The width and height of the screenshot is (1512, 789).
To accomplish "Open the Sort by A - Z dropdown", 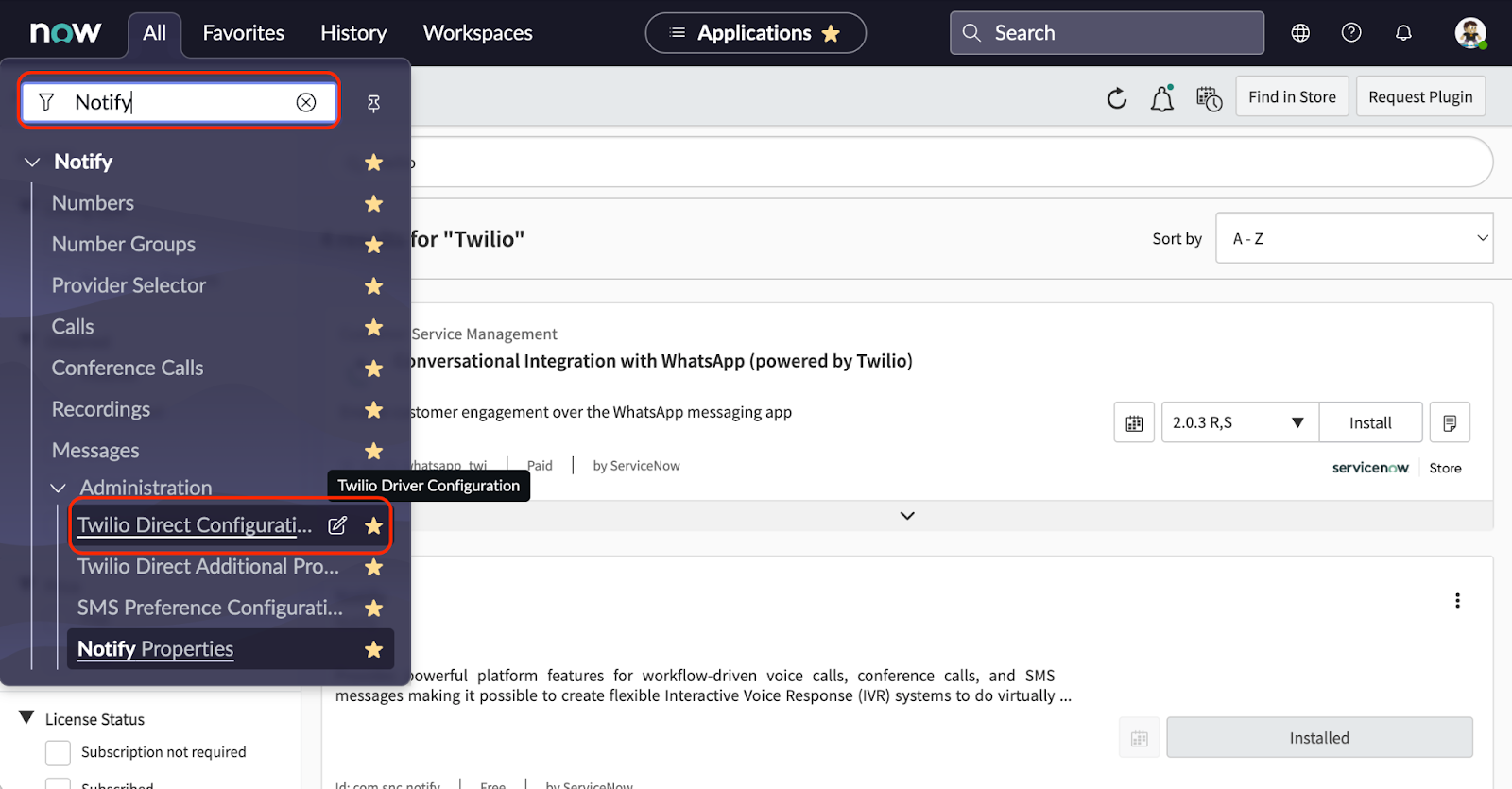I will click(x=1354, y=238).
